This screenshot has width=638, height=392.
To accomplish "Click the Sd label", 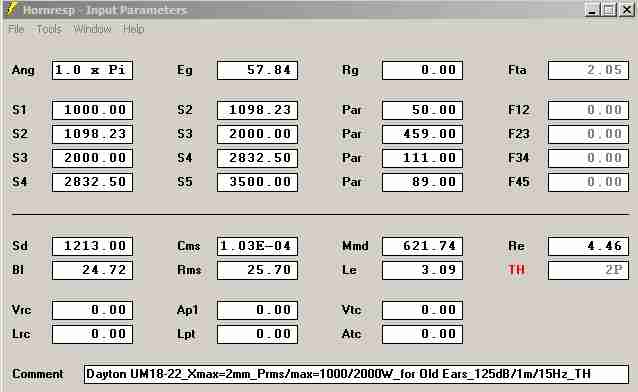I will click(20, 246).
